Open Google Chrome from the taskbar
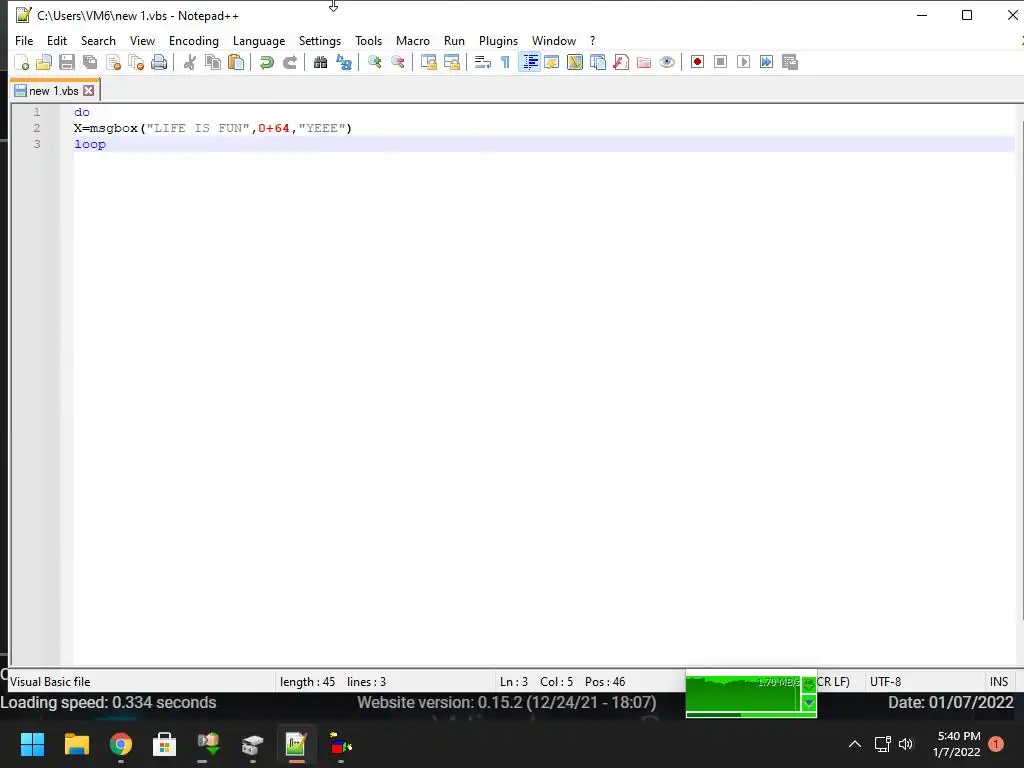Screen dimensions: 1024x768 point(121,744)
